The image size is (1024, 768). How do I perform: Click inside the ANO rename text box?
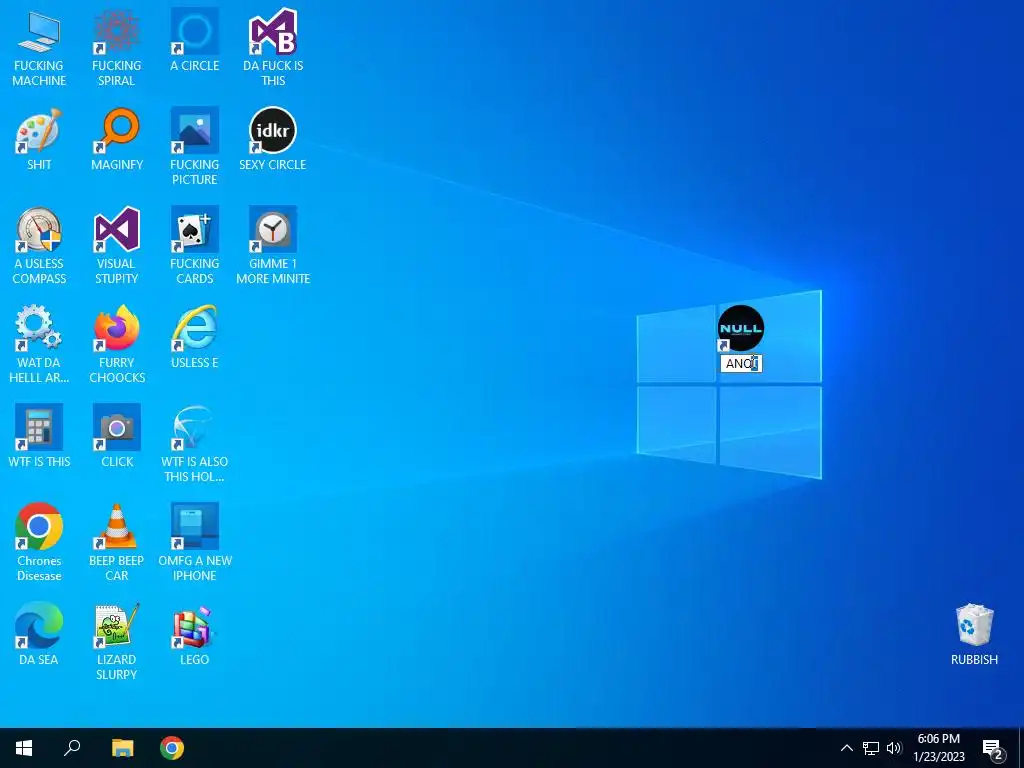[741, 364]
